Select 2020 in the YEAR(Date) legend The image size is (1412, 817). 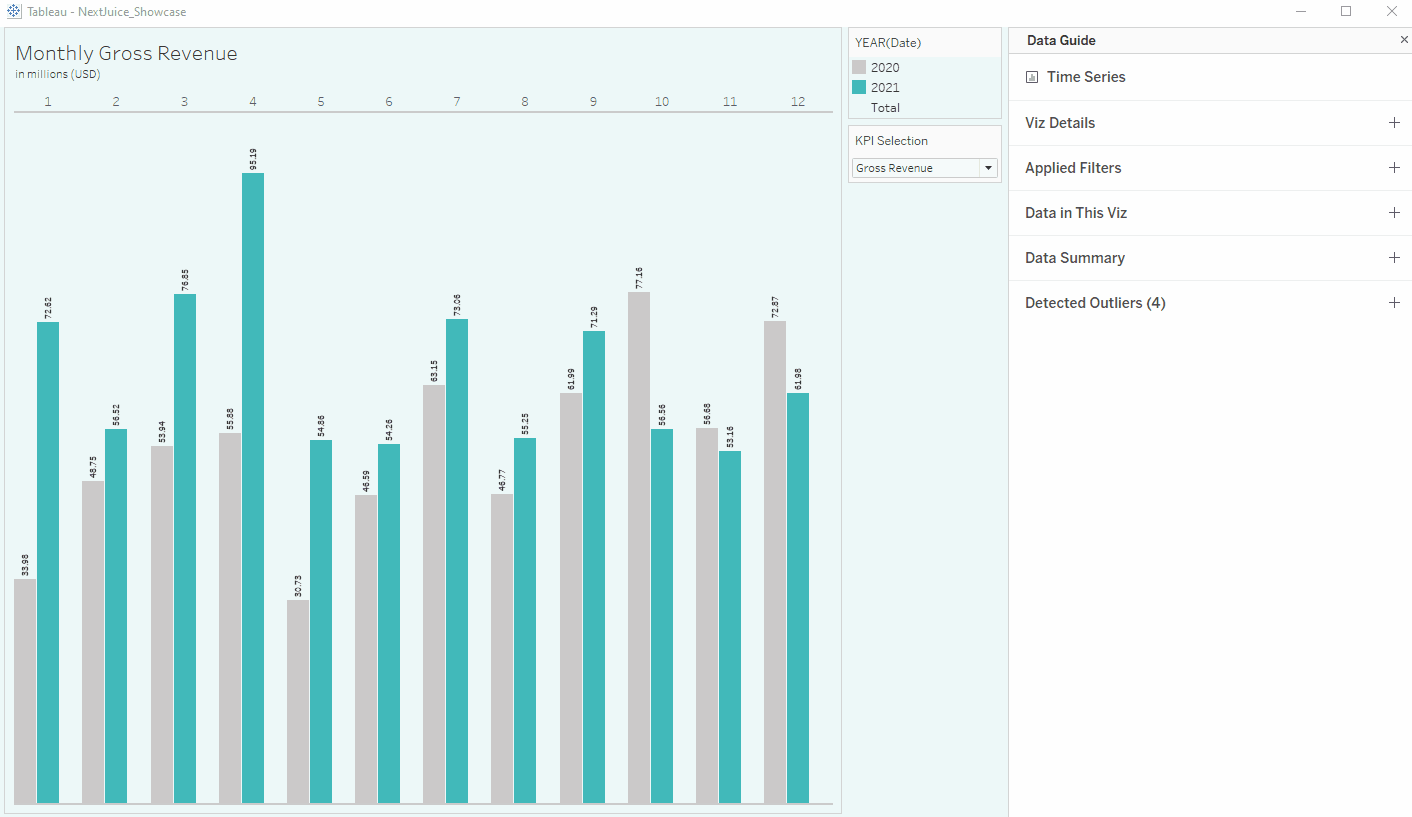tap(885, 67)
